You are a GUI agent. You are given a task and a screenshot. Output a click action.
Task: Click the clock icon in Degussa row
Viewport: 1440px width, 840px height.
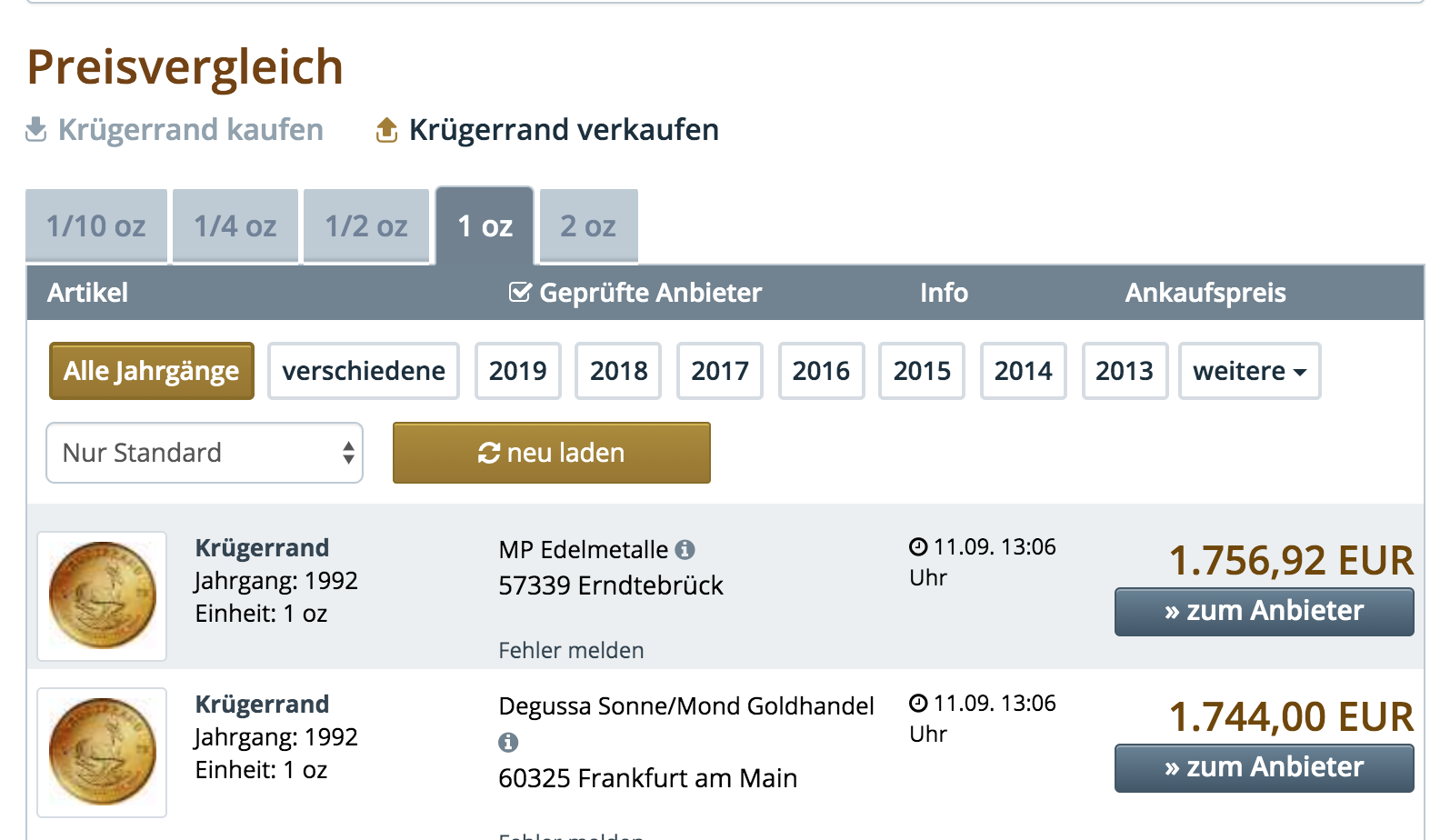tap(918, 704)
